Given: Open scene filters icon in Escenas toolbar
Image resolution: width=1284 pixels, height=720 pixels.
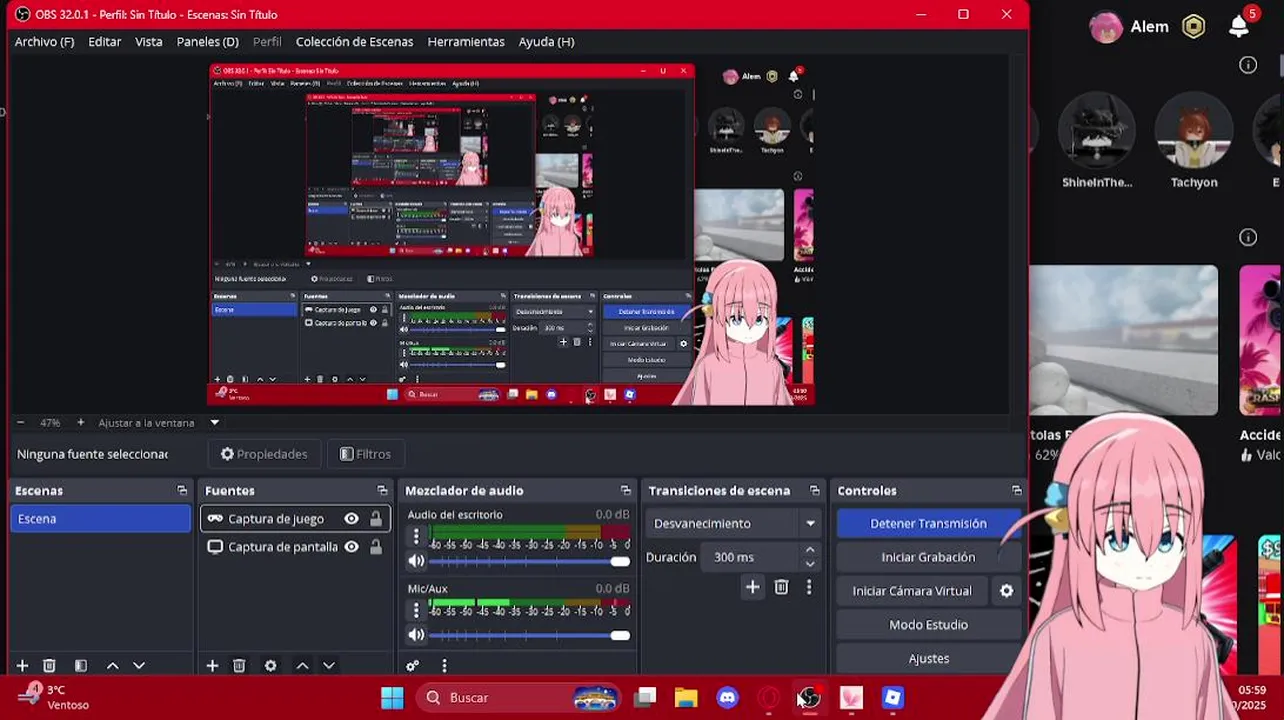Looking at the screenshot, I should pos(81,666).
